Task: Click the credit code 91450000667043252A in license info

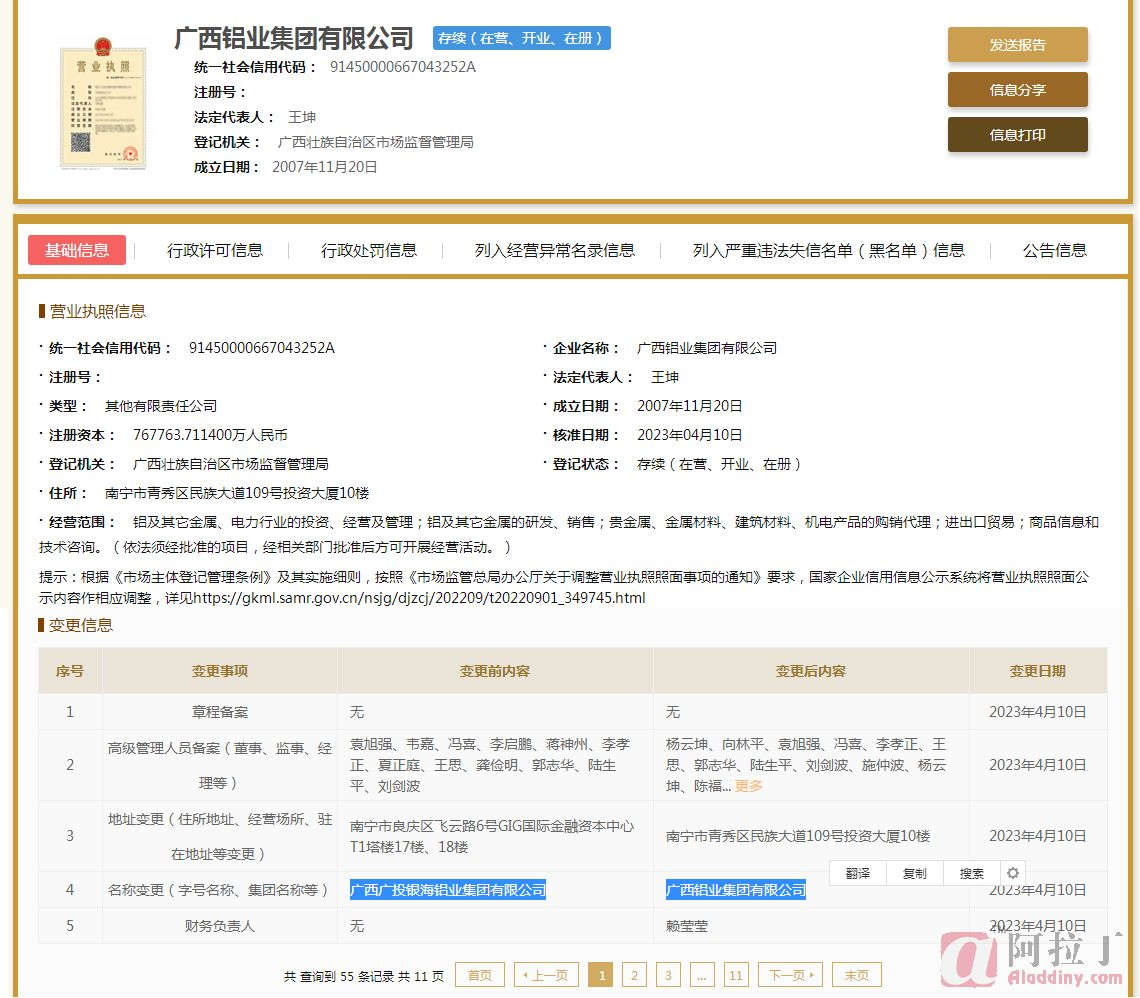Action: coord(262,347)
